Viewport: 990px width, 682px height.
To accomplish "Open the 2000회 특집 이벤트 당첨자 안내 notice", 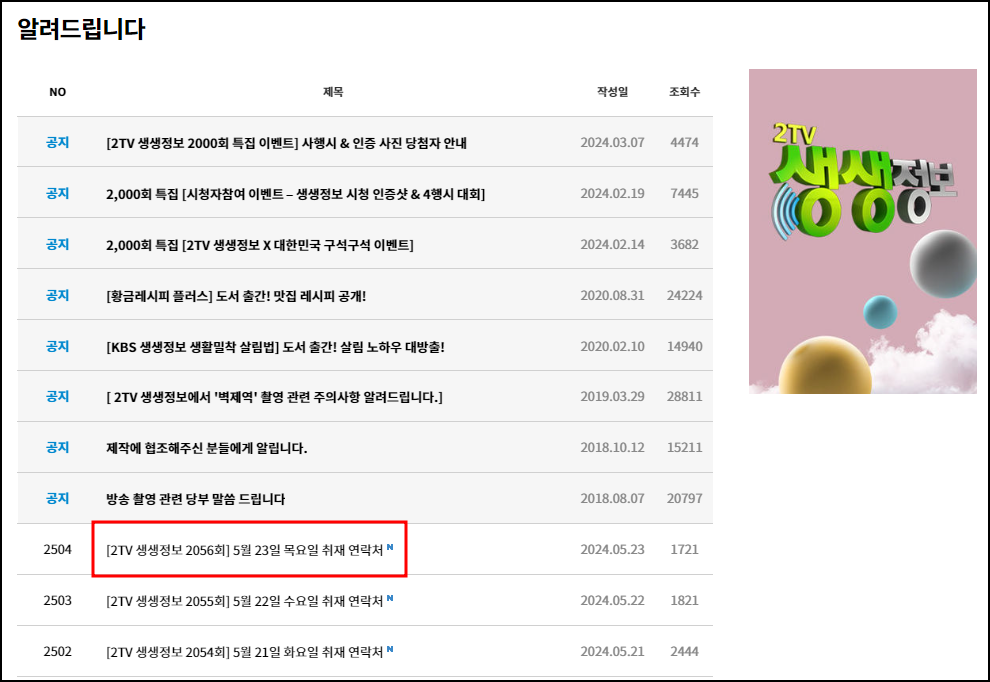I will point(286,143).
